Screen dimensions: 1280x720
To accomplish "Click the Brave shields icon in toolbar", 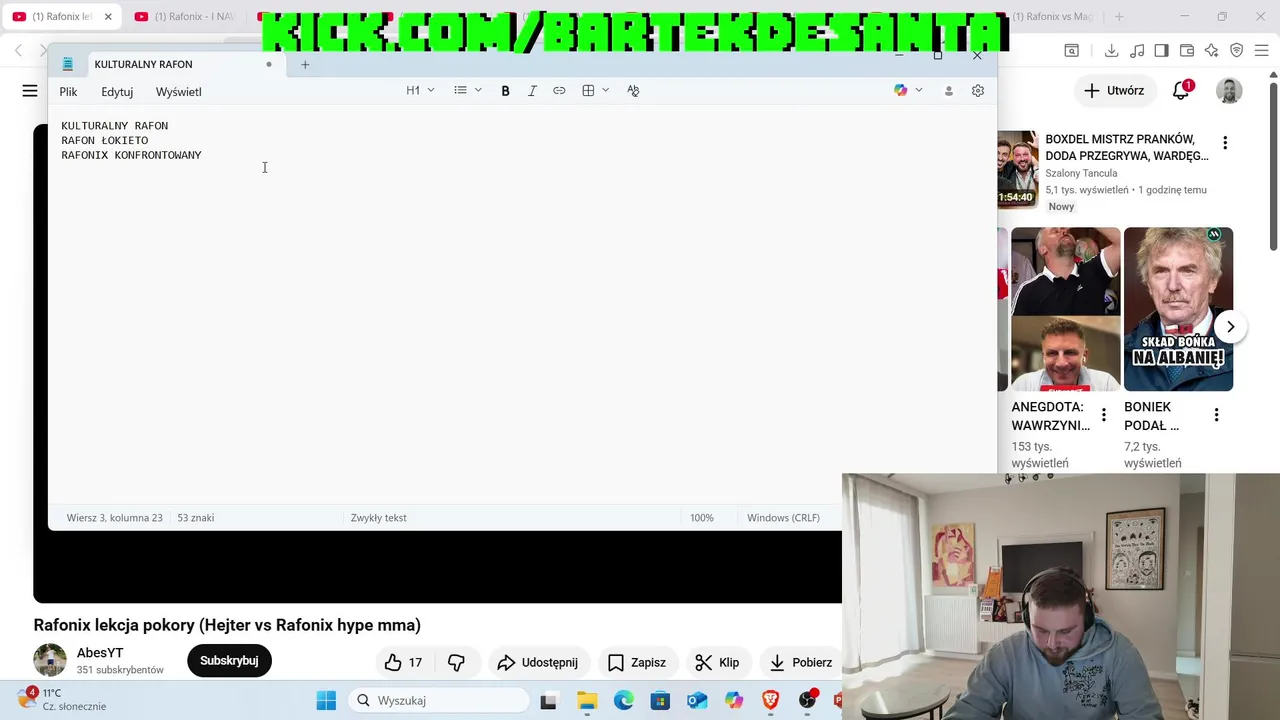I will [x=1237, y=51].
